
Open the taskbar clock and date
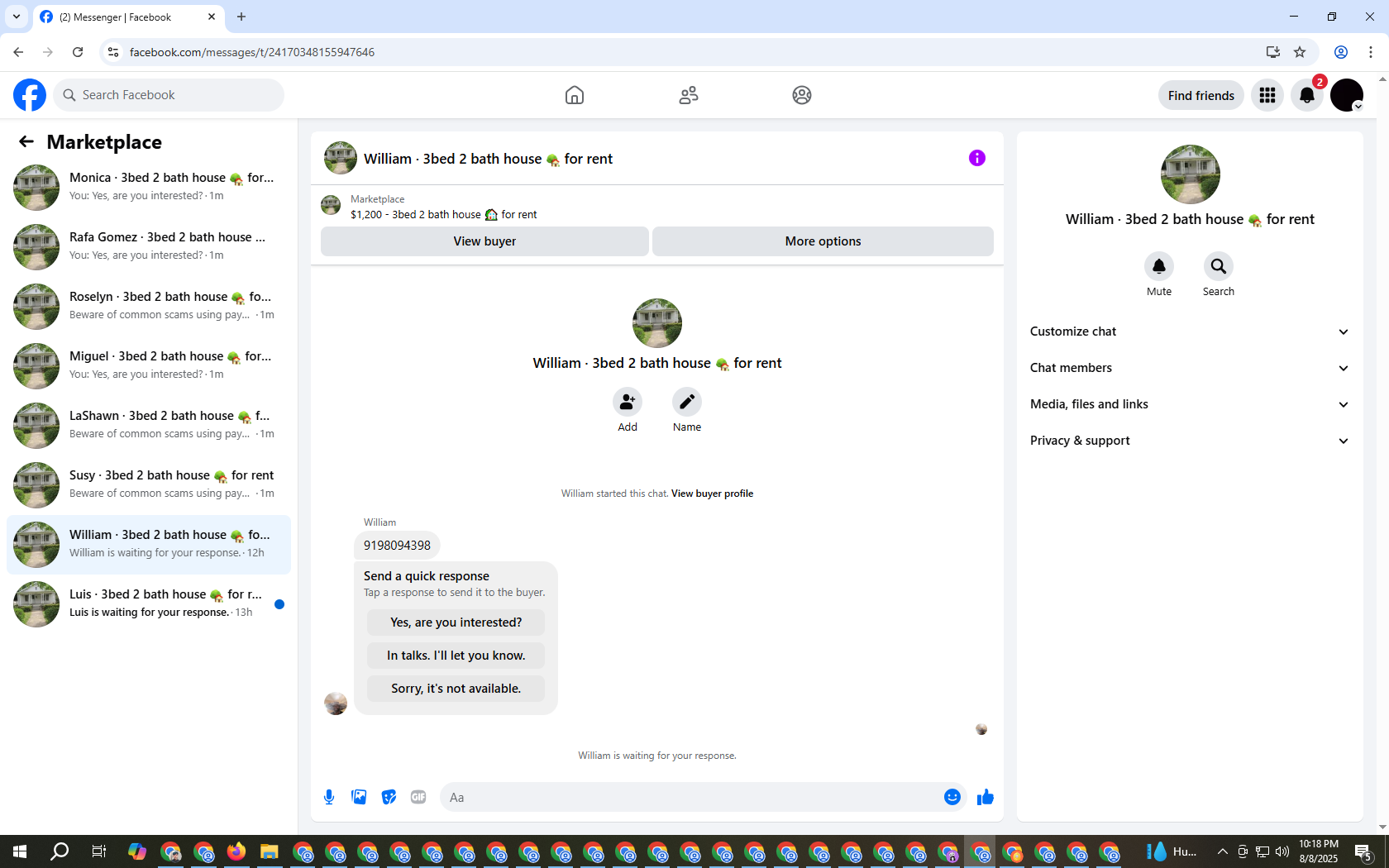pyautogui.click(x=1319, y=851)
